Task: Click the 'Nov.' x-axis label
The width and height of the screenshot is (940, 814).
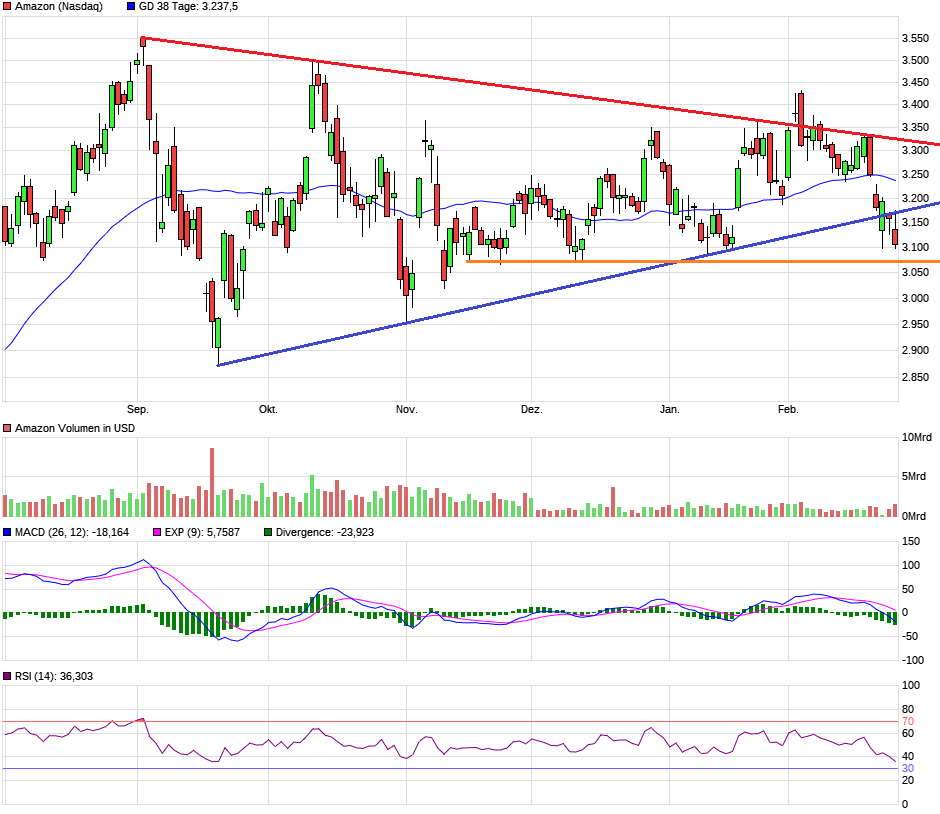Action: pos(406,409)
